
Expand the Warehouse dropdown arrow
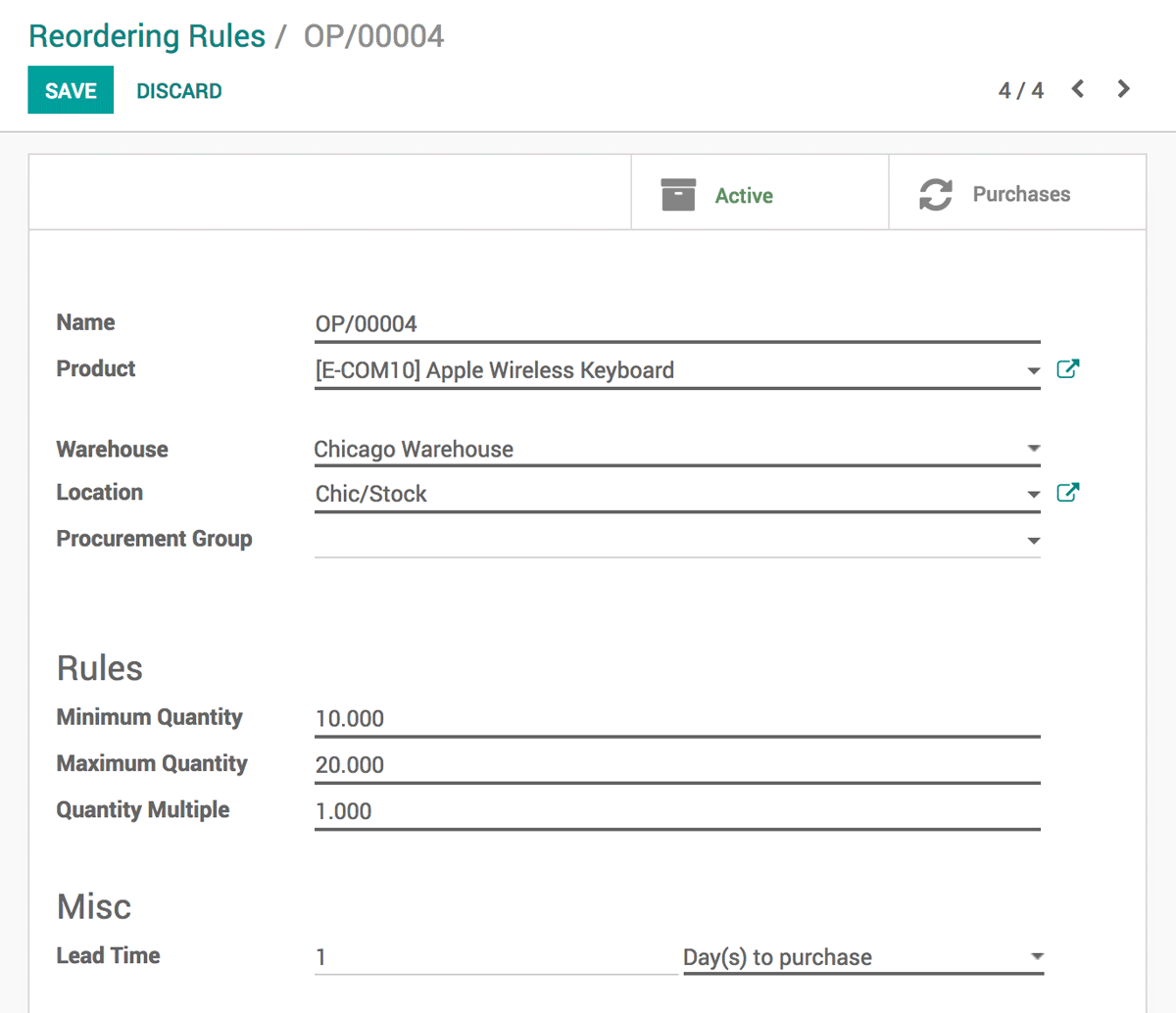pyautogui.click(x=1033, y=449)
